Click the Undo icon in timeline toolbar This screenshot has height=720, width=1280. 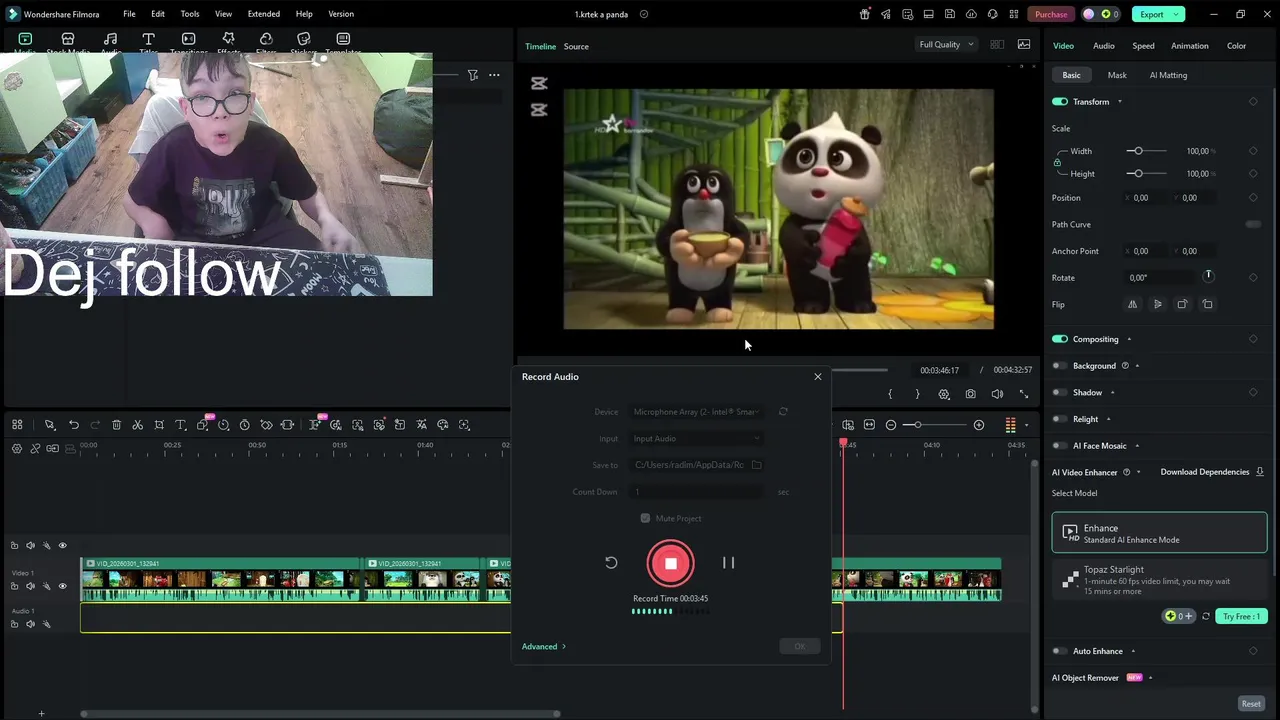click(x=73, y=425)
